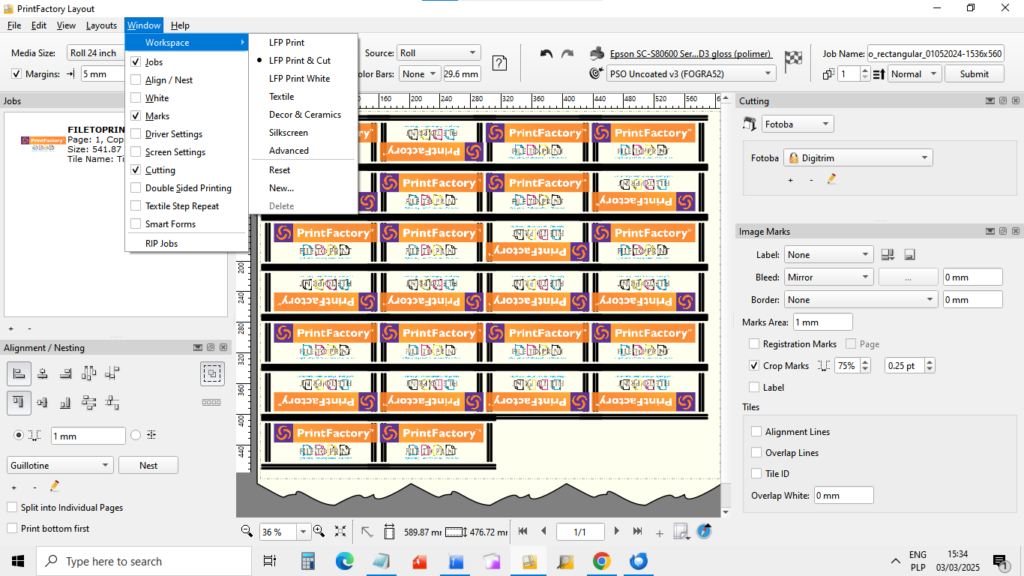The image size is (1024, 576).
Task: Undo the last action
Action: [x=545, y=52]
